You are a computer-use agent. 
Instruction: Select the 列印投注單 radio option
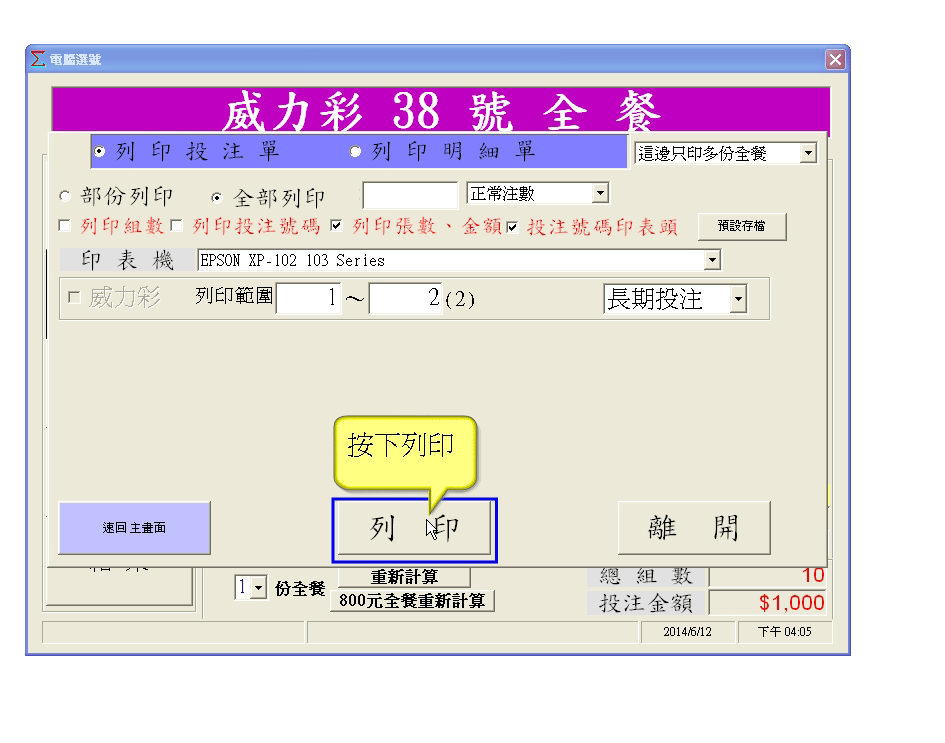[x=100, y=151]
